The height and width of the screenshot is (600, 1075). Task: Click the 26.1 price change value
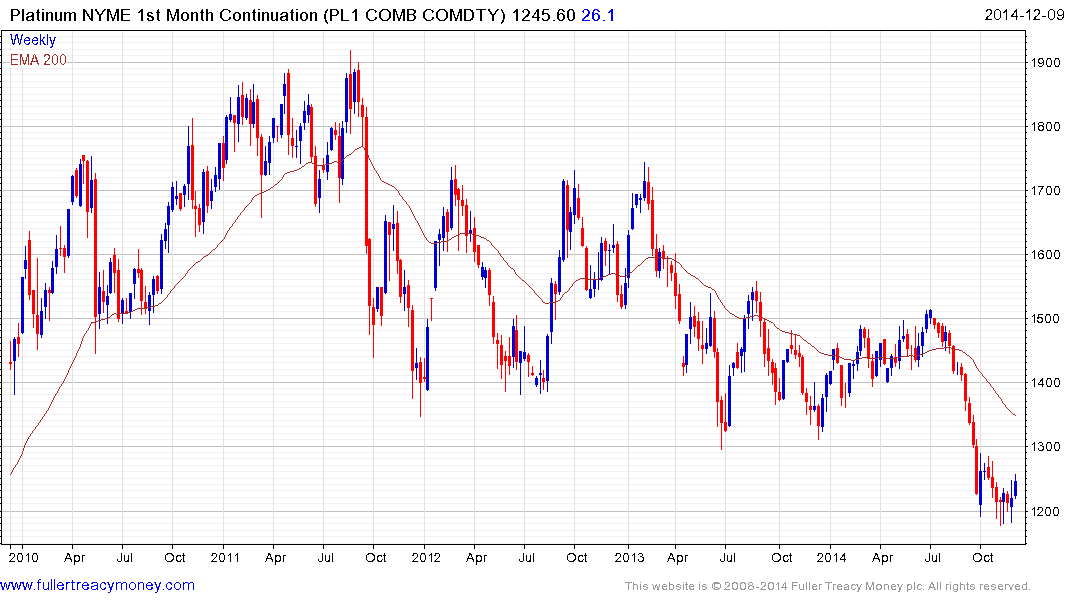click(x=598, y=15)
